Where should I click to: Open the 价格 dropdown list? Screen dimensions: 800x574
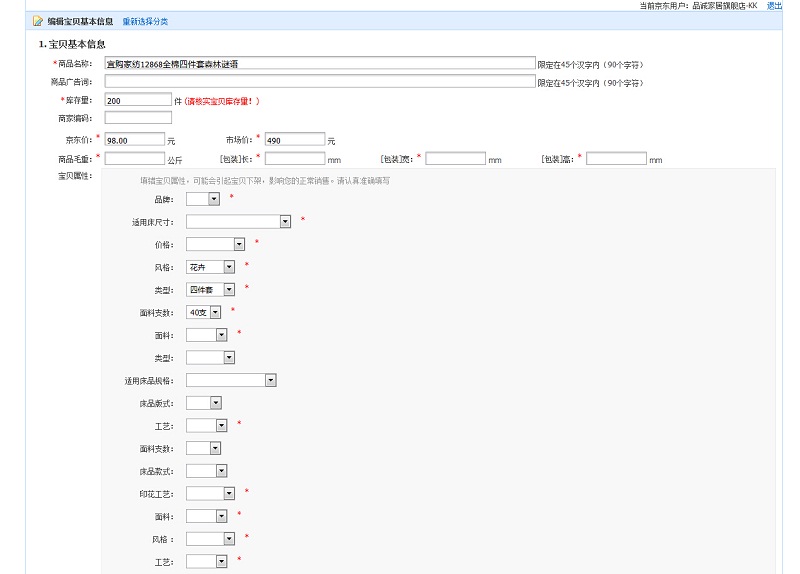point(215,244)
